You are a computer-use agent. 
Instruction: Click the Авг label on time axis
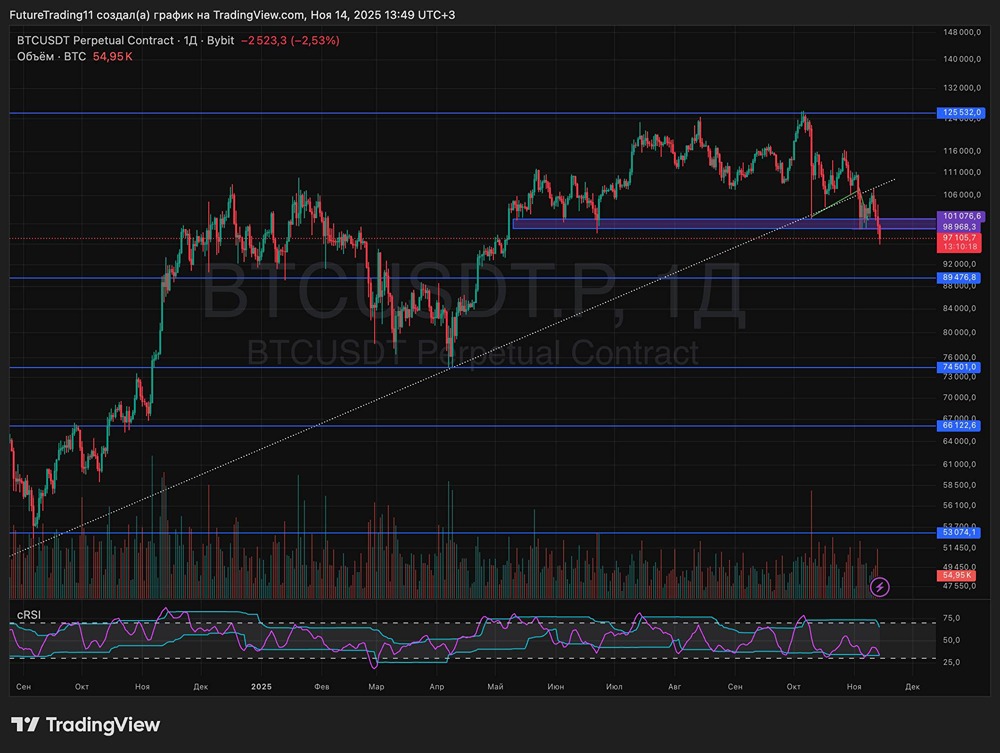(x=674, y=687)
